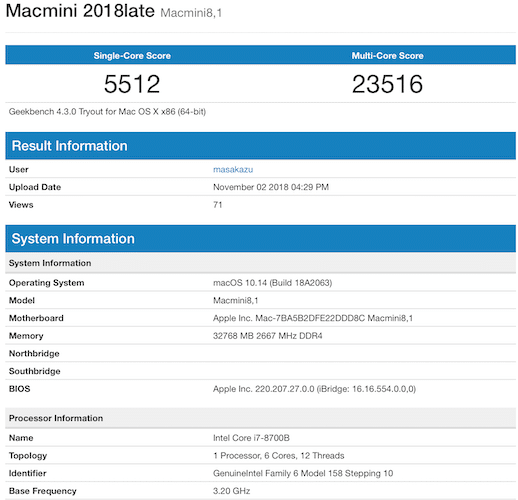518x500 pixels.
Task: Select the Macmini 2018late page title
Action: point(80,11)
